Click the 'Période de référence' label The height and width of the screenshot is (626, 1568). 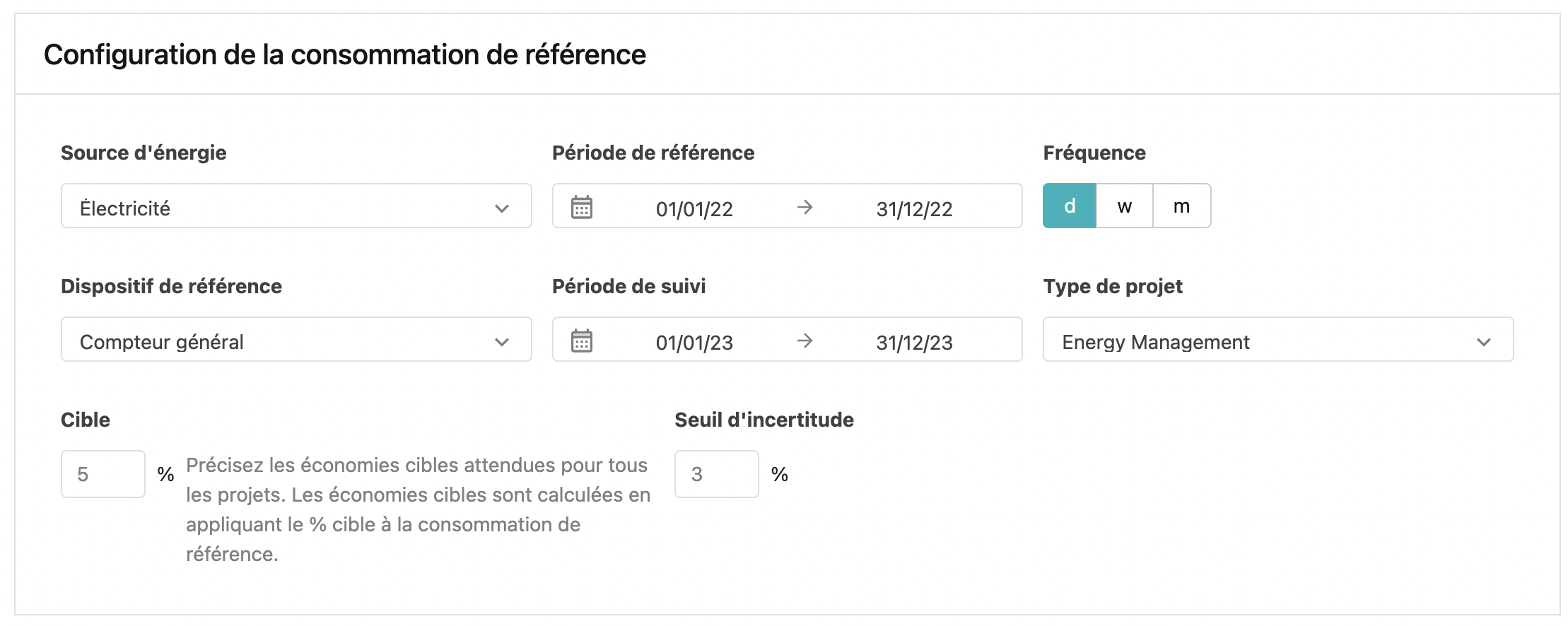point(653,153)
